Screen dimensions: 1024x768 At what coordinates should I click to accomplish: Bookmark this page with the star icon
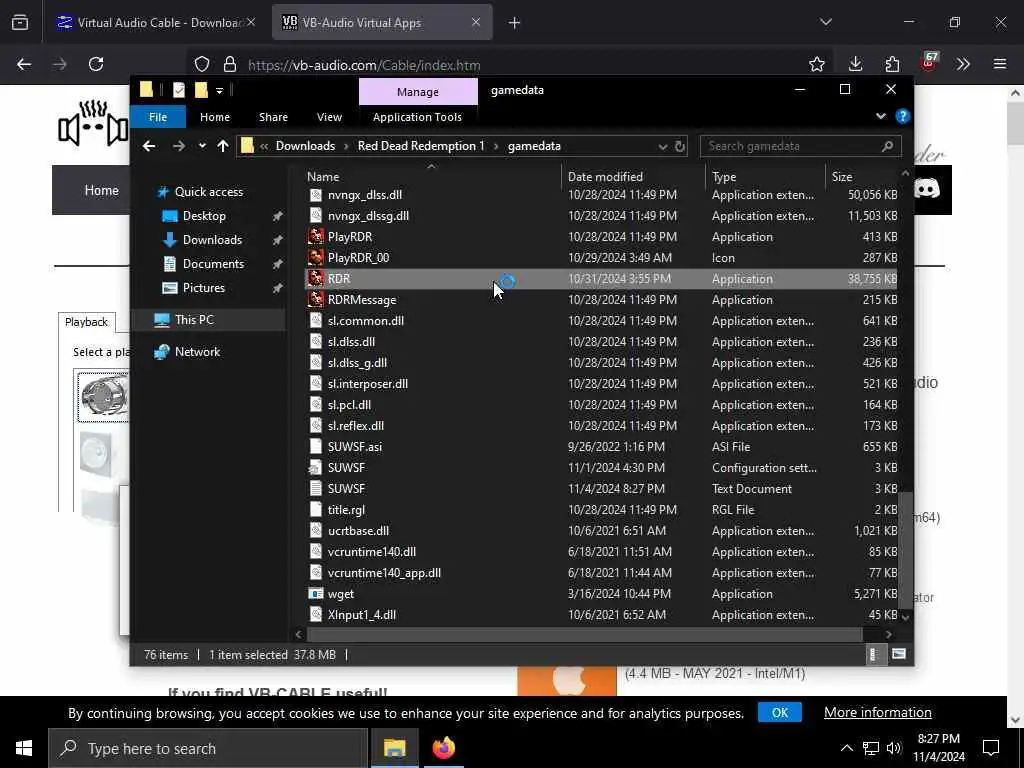[816, 64]
